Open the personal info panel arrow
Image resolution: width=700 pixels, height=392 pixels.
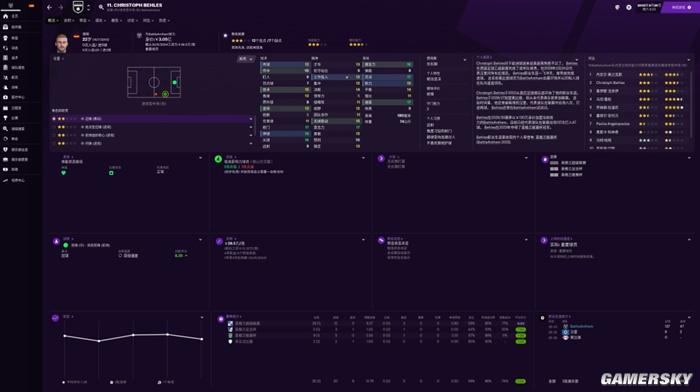pos(465,60)
